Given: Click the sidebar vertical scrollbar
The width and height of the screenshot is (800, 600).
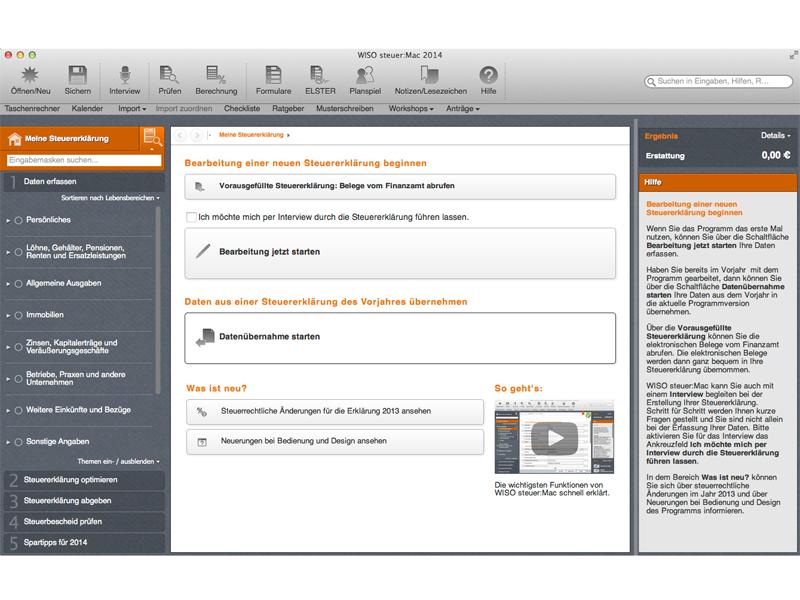Looking at the screenshot, I should pos(158,301).
